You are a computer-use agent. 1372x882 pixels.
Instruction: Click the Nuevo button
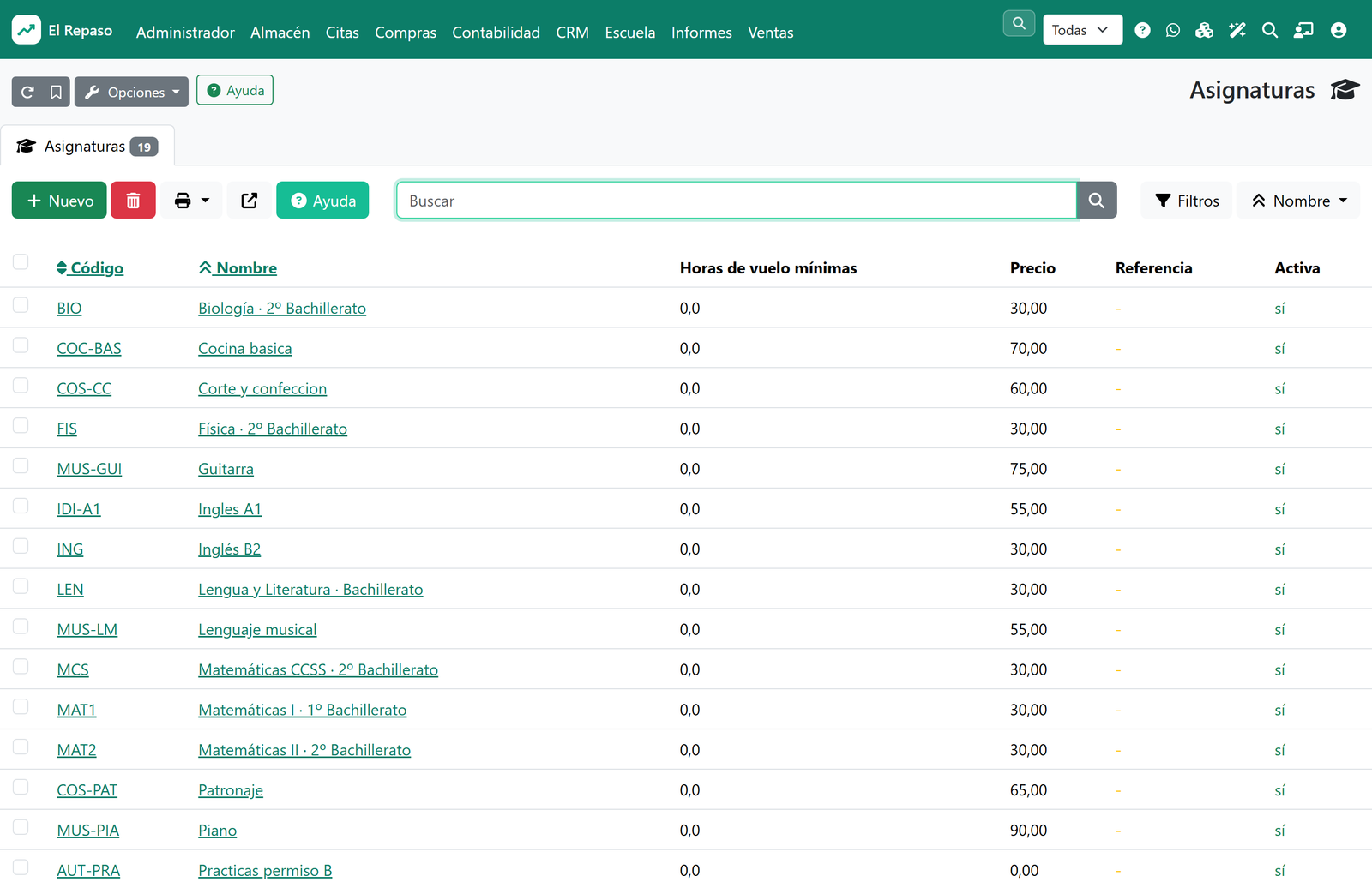pyautogui.click(x=59, y=201)
